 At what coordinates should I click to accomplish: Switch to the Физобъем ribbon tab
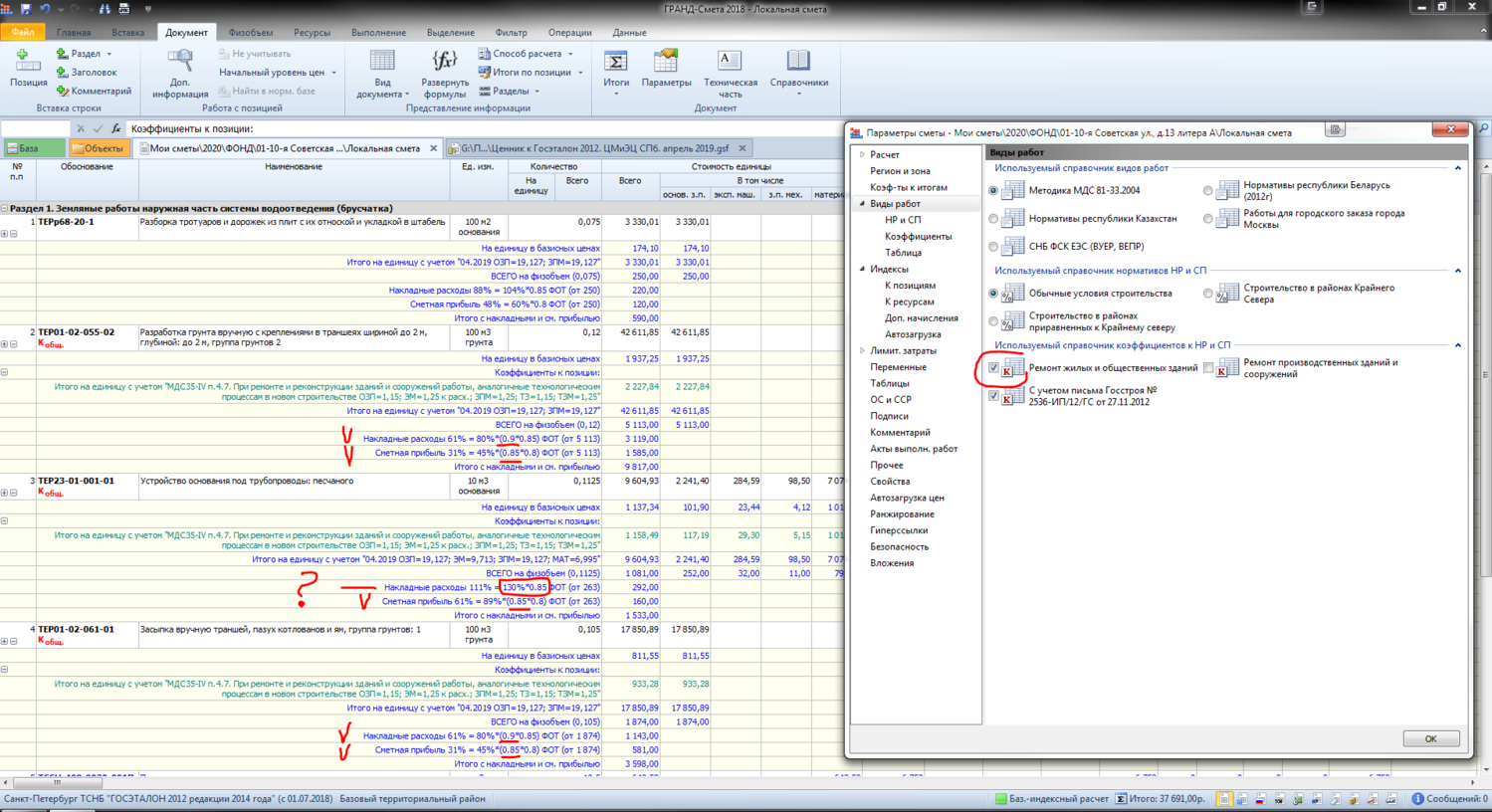[251, 33]
